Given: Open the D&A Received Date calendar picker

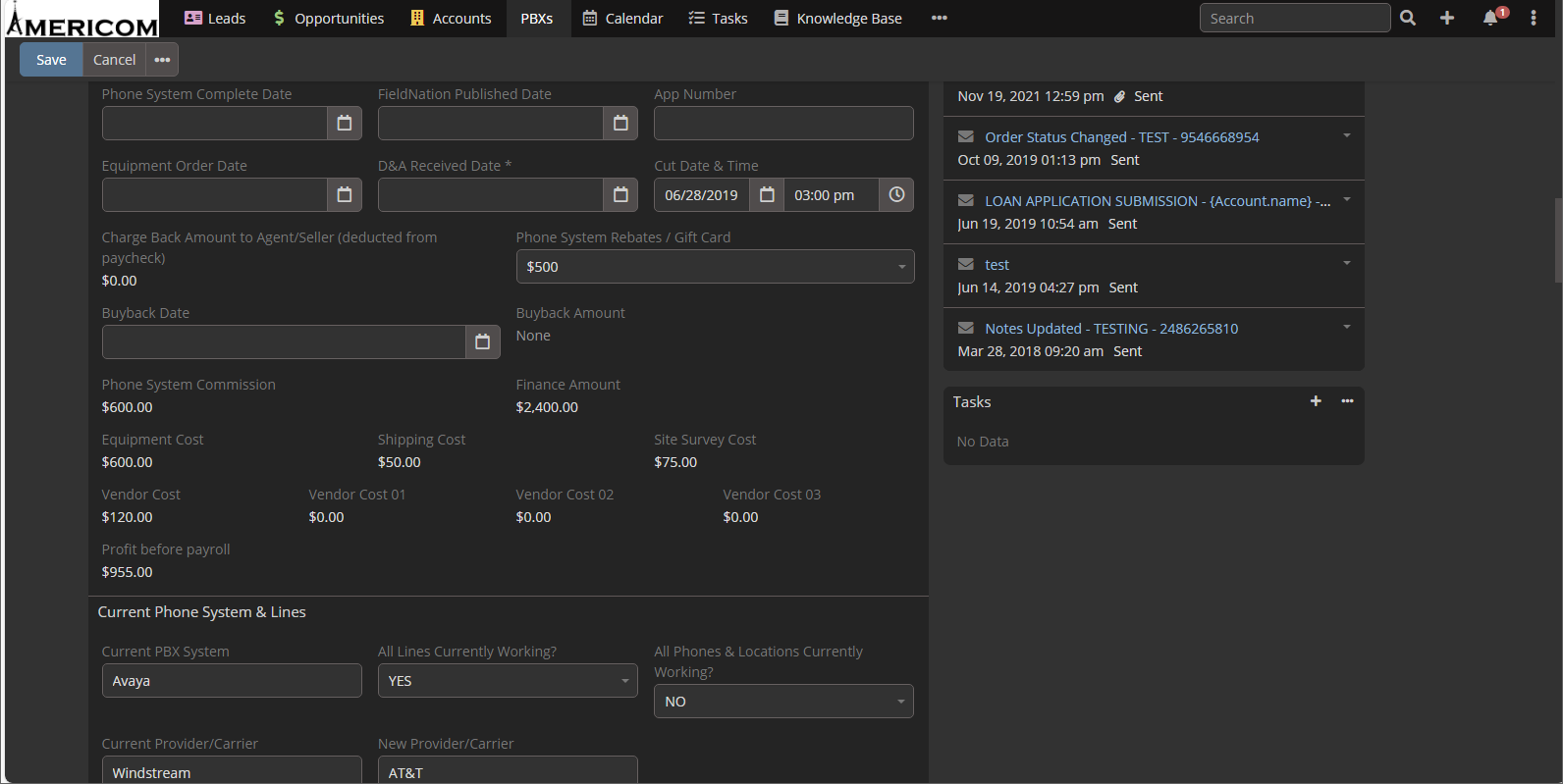Looking at the screenshot, I should (620, 195).
